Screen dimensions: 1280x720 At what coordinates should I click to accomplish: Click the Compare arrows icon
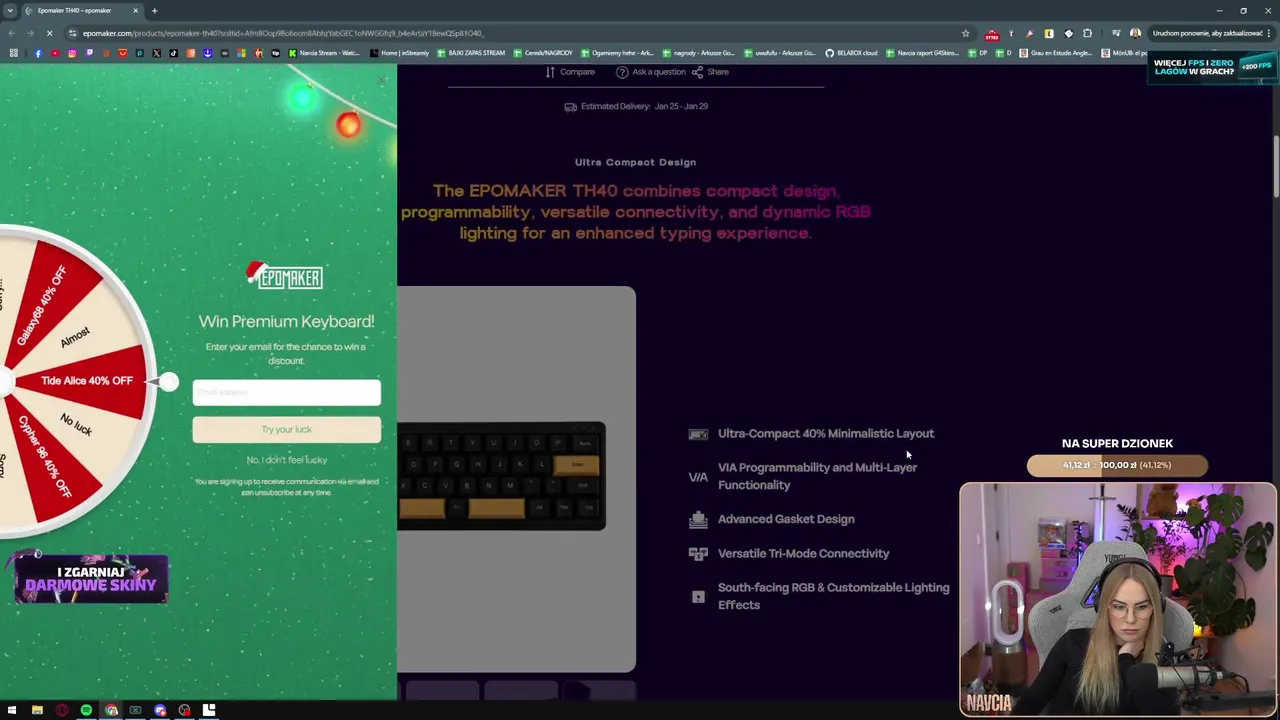[x=550, y=72]
